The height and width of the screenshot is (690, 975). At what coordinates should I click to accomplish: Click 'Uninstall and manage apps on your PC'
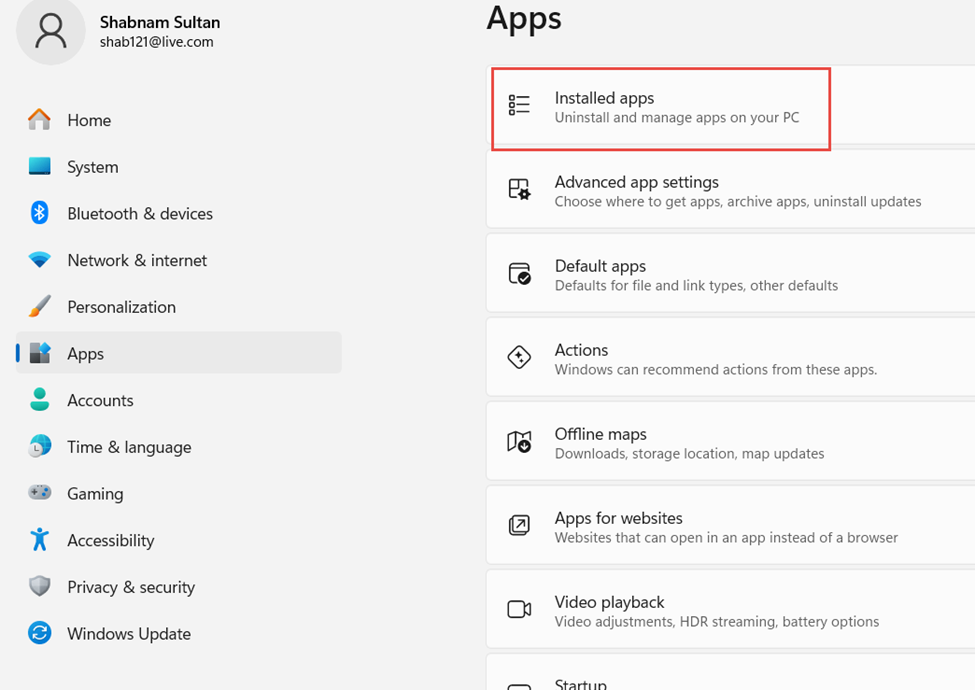click(677, 117)
